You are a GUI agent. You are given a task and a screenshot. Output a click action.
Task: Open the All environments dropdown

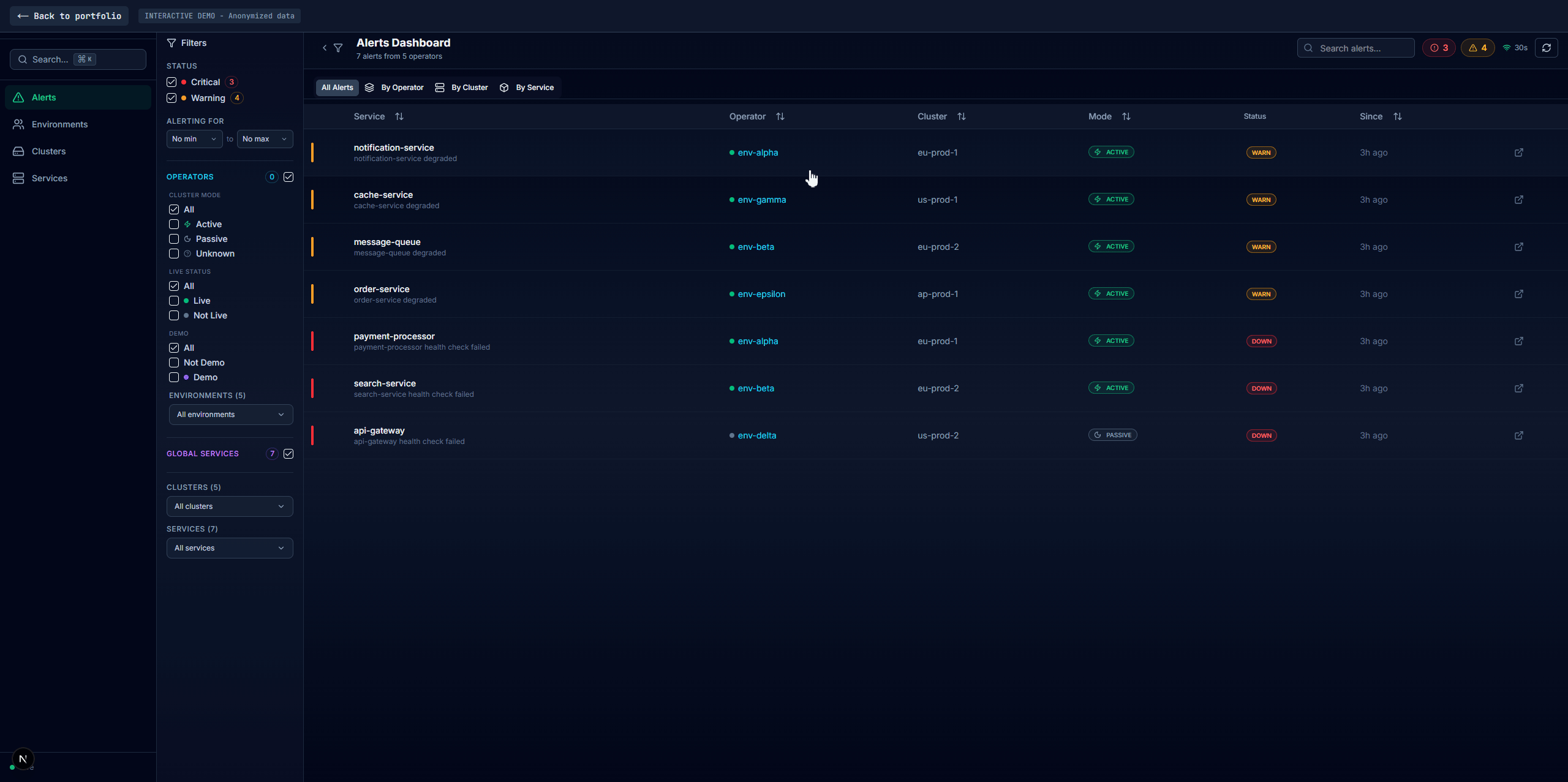230,415
